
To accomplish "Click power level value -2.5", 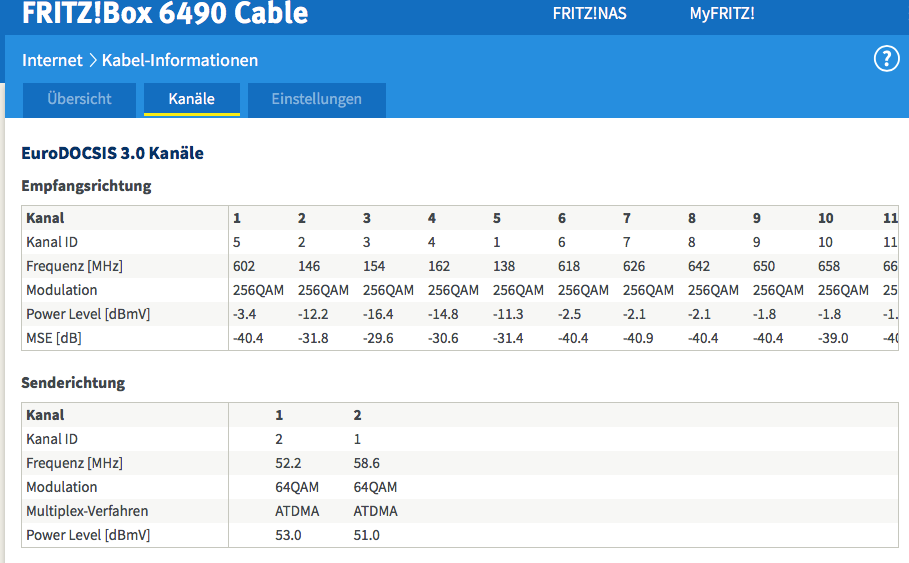I will pos(569,314).
